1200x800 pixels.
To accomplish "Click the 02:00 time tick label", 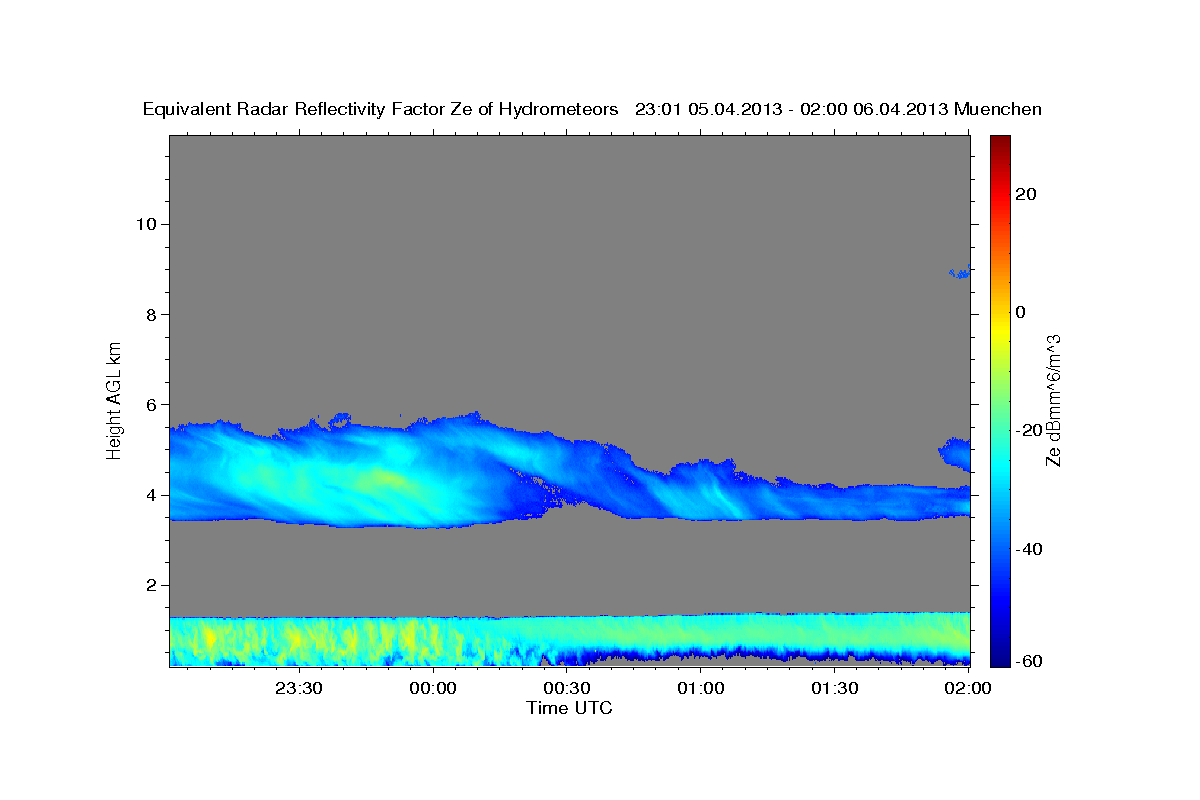I will tap(968, 688).
